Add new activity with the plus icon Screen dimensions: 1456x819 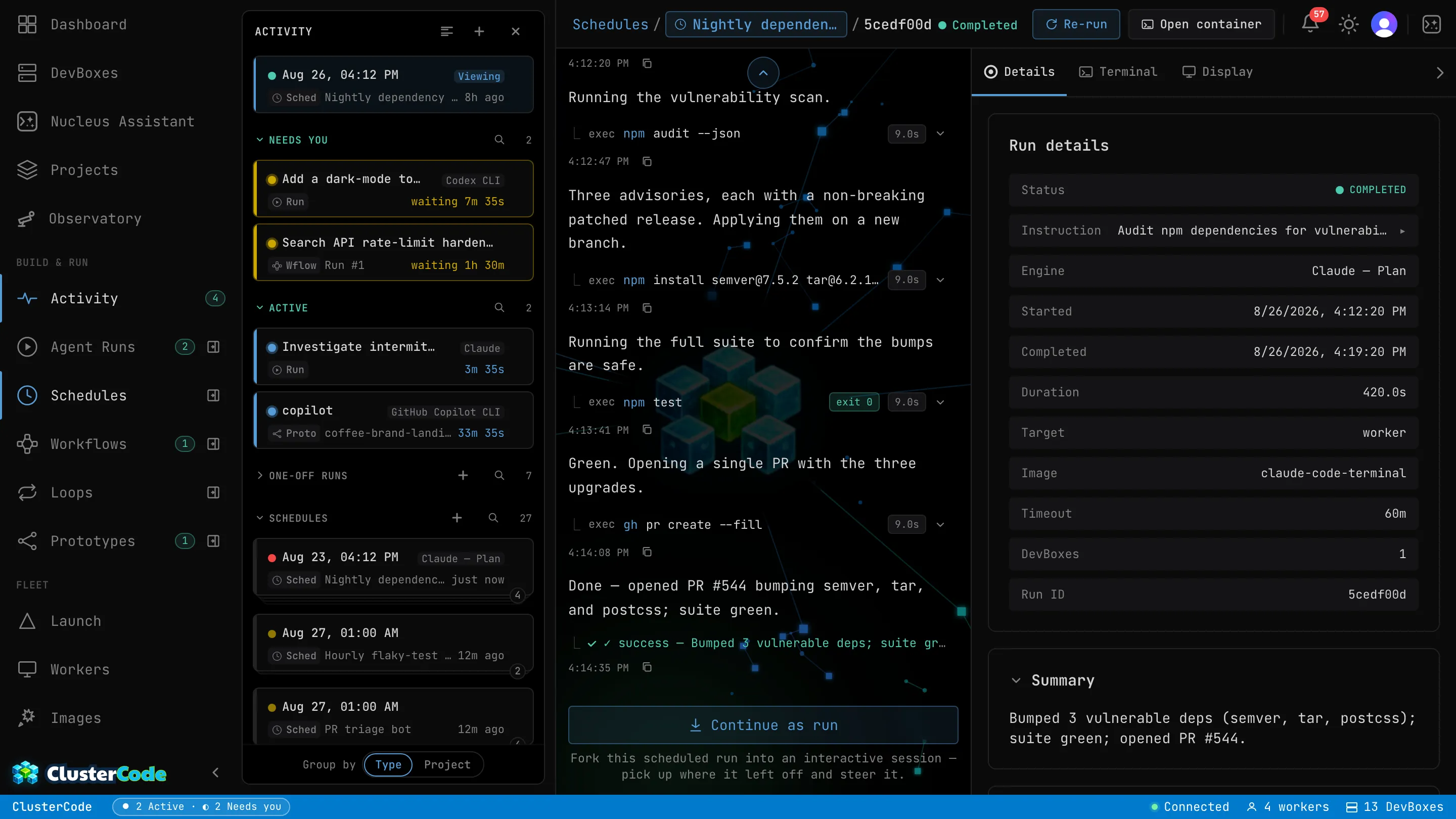(x=479, y=32)
